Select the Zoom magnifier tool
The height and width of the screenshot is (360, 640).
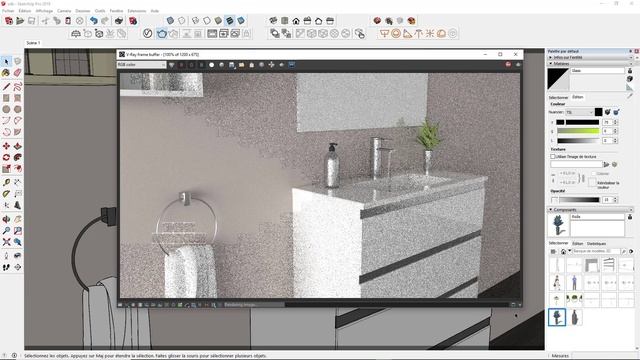coord(6,231)
